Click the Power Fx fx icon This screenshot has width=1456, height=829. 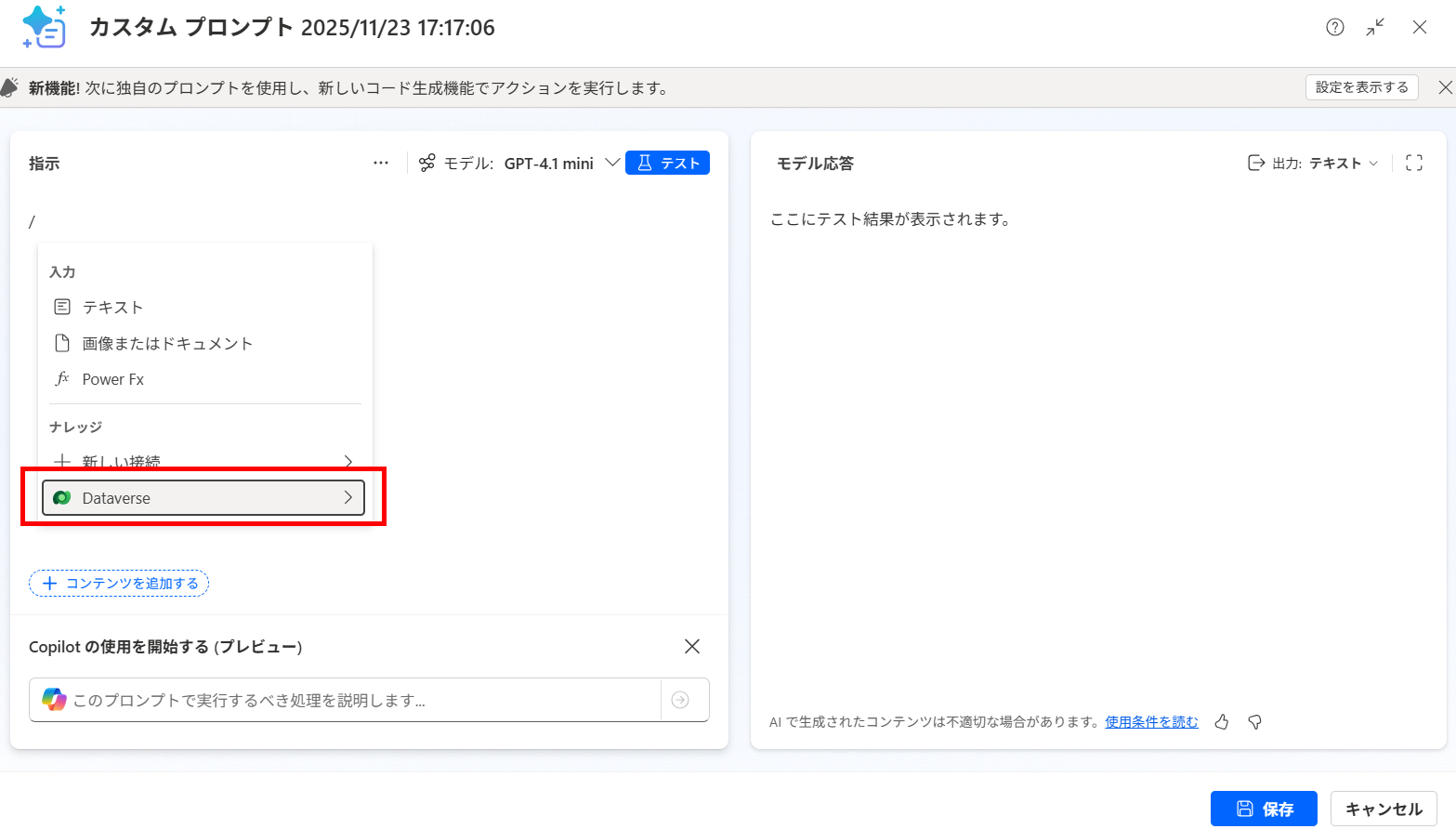click(x=62, y=378)
